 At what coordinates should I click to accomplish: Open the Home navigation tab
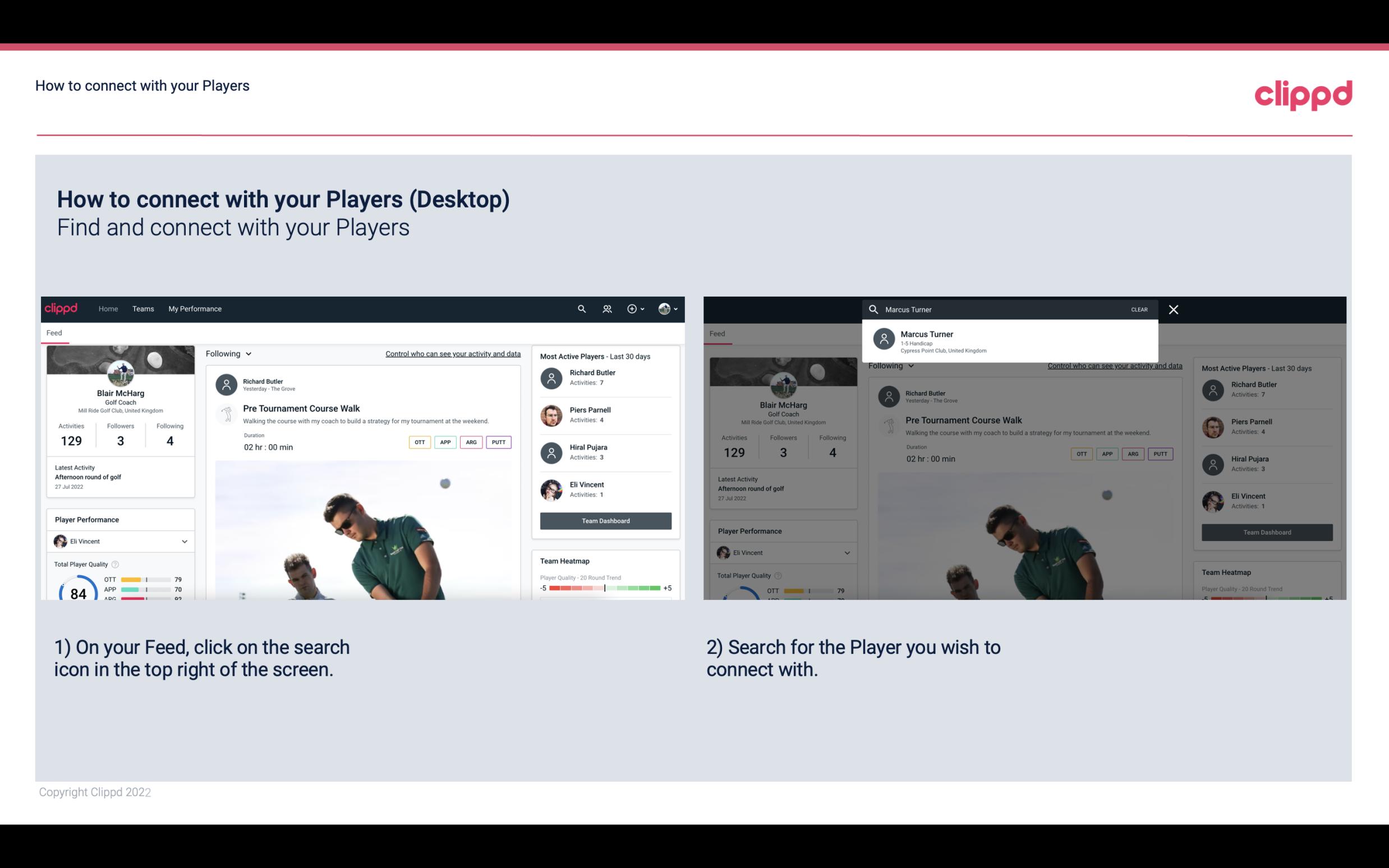[x=107, y=308]
